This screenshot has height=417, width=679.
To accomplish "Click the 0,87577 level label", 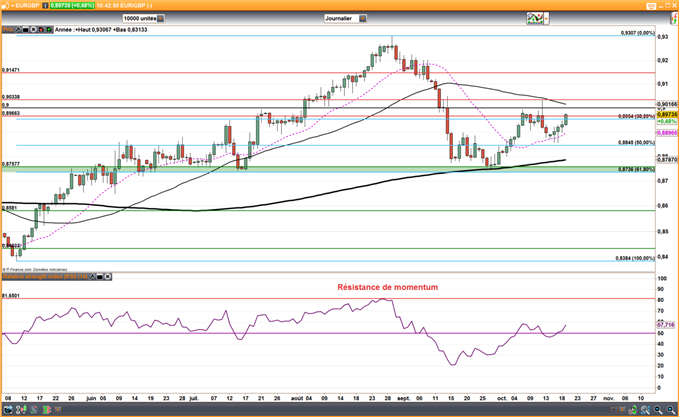I will click(11, 164).
